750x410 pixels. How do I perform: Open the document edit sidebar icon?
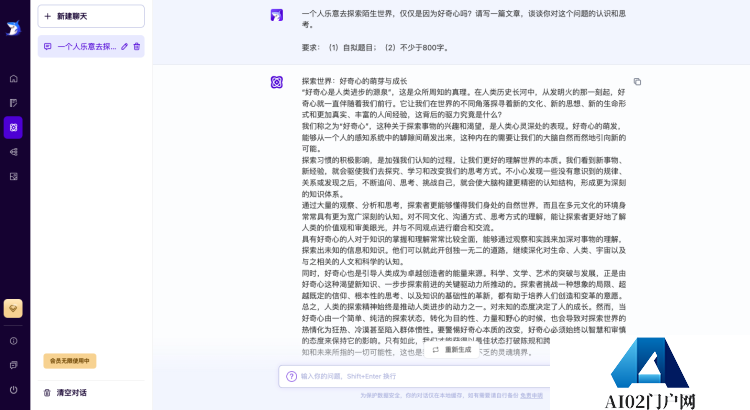pyautogui.click(x=13, y=103)
